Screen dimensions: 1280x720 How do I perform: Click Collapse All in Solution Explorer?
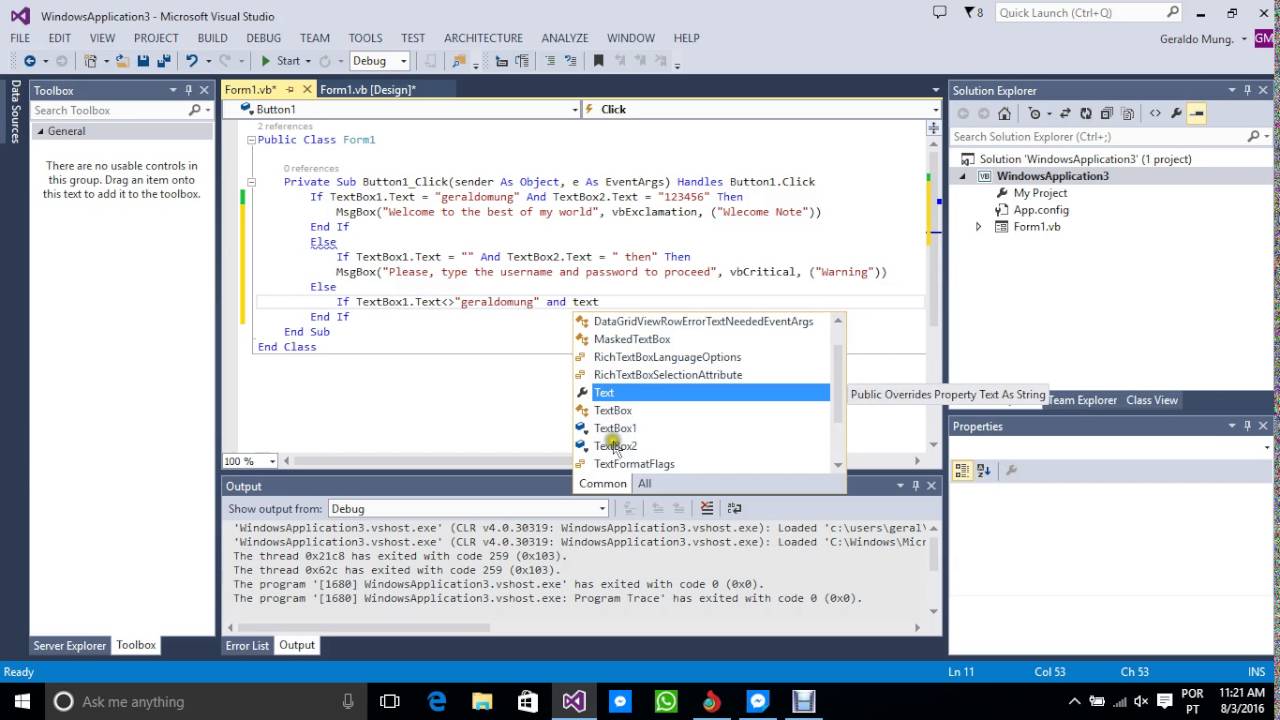click(x=1107, y=113)
